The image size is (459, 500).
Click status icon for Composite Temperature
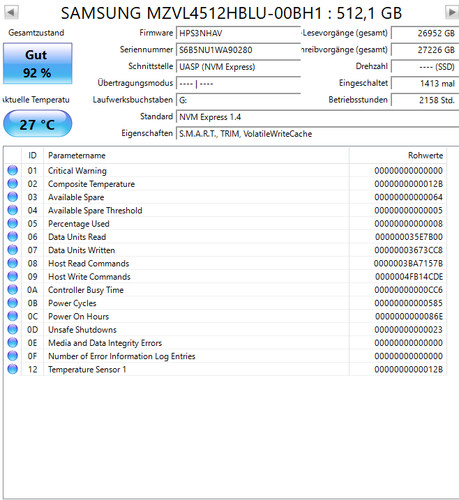click(x=13, y=184)
